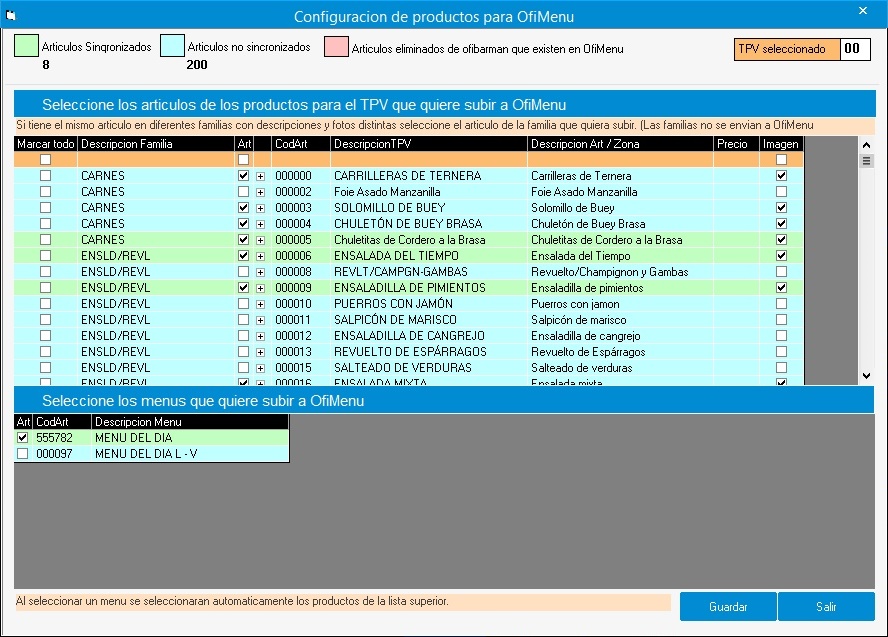Image resolution: width=888 pixels, height=637 pixels.
Task: Check Art for PUERROS CON JAMÓN
Action: (x=244, y=303)
